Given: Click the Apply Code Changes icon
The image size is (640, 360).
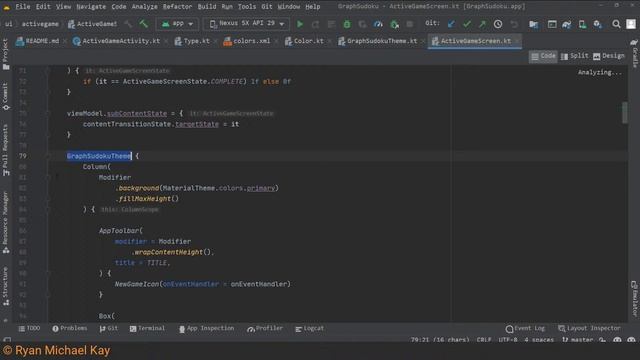Looking at the screenshot, I should pos(331,24).
